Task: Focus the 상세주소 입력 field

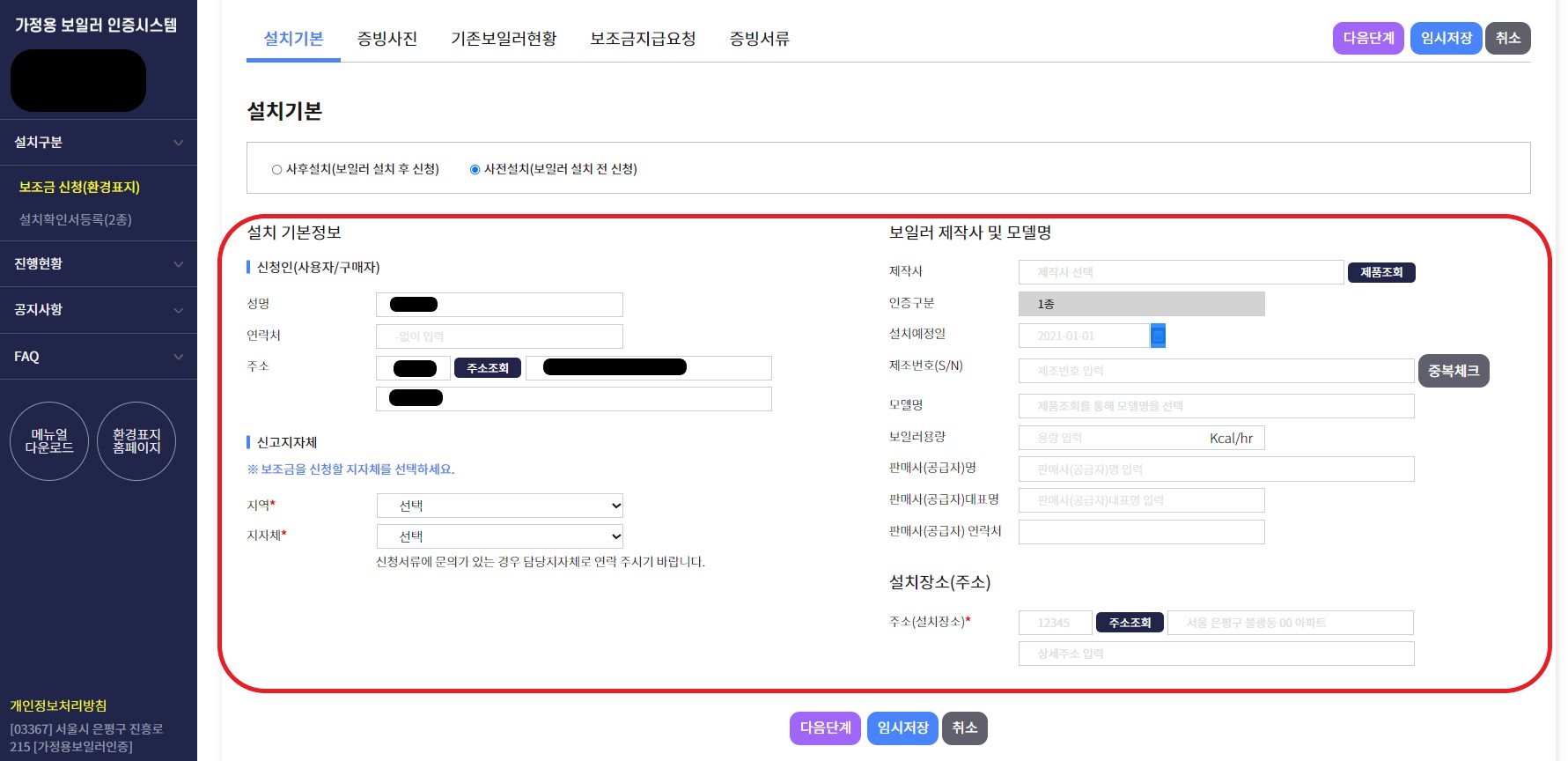Action: click(1216, 654)
